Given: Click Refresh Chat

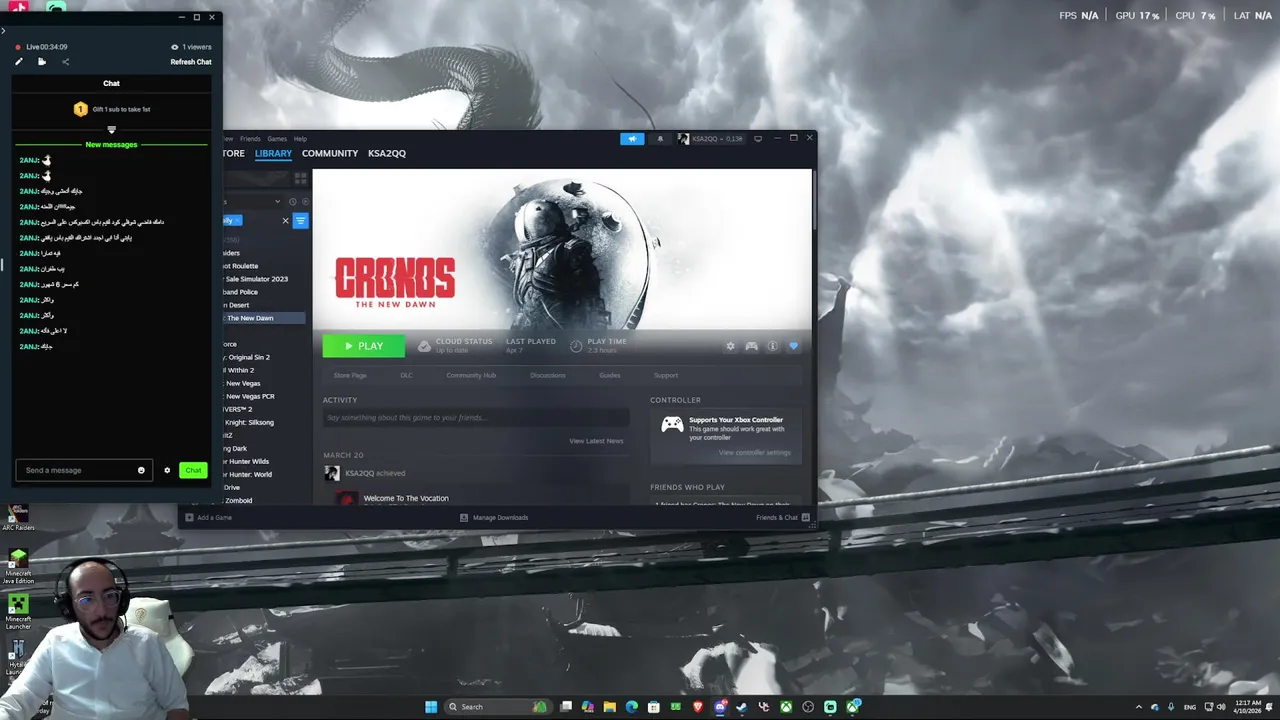Looking at the screenshot, I should pyautogui.click(x=191, y=62).
